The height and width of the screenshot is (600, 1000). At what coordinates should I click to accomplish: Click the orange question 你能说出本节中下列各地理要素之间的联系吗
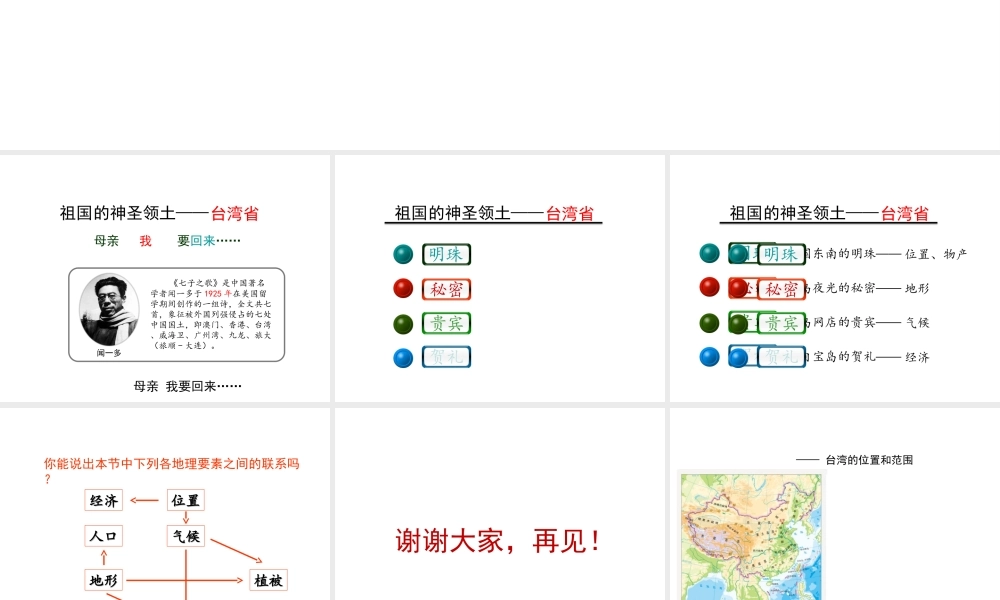[x=171, y=470]
